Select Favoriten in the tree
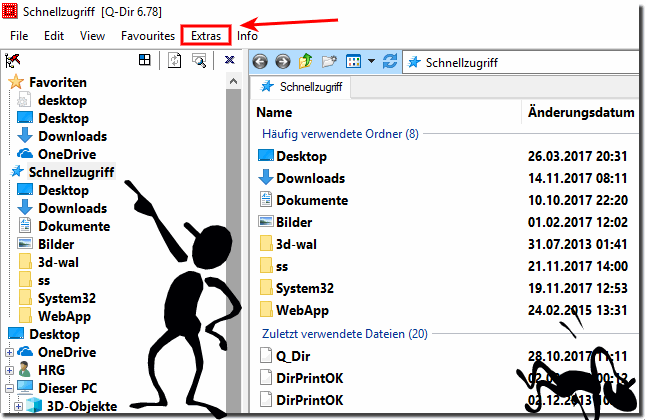Viewport: 646px width, 420px height. coord(58,82)
